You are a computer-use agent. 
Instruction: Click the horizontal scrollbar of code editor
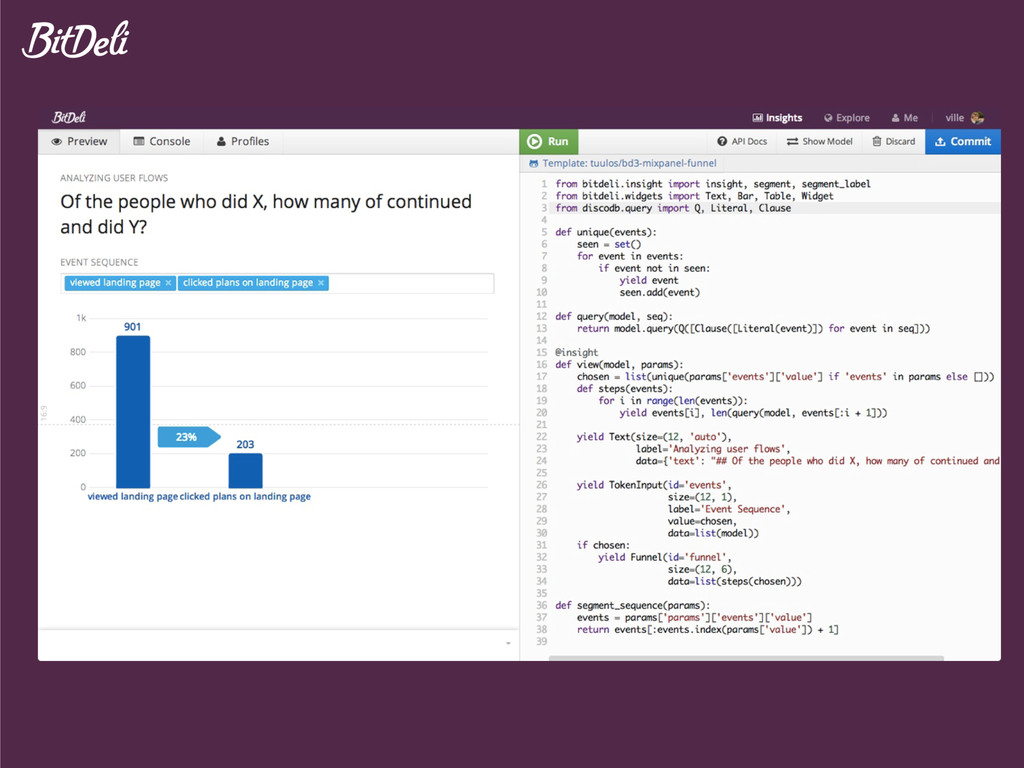click(x=746, y=658)
